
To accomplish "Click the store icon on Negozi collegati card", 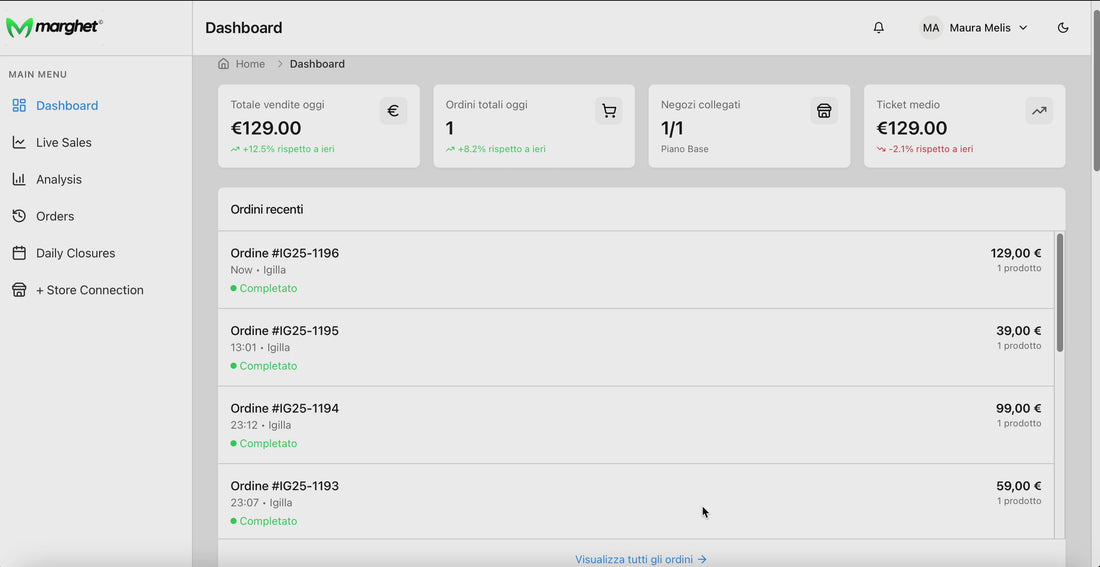I will (824, 111).
